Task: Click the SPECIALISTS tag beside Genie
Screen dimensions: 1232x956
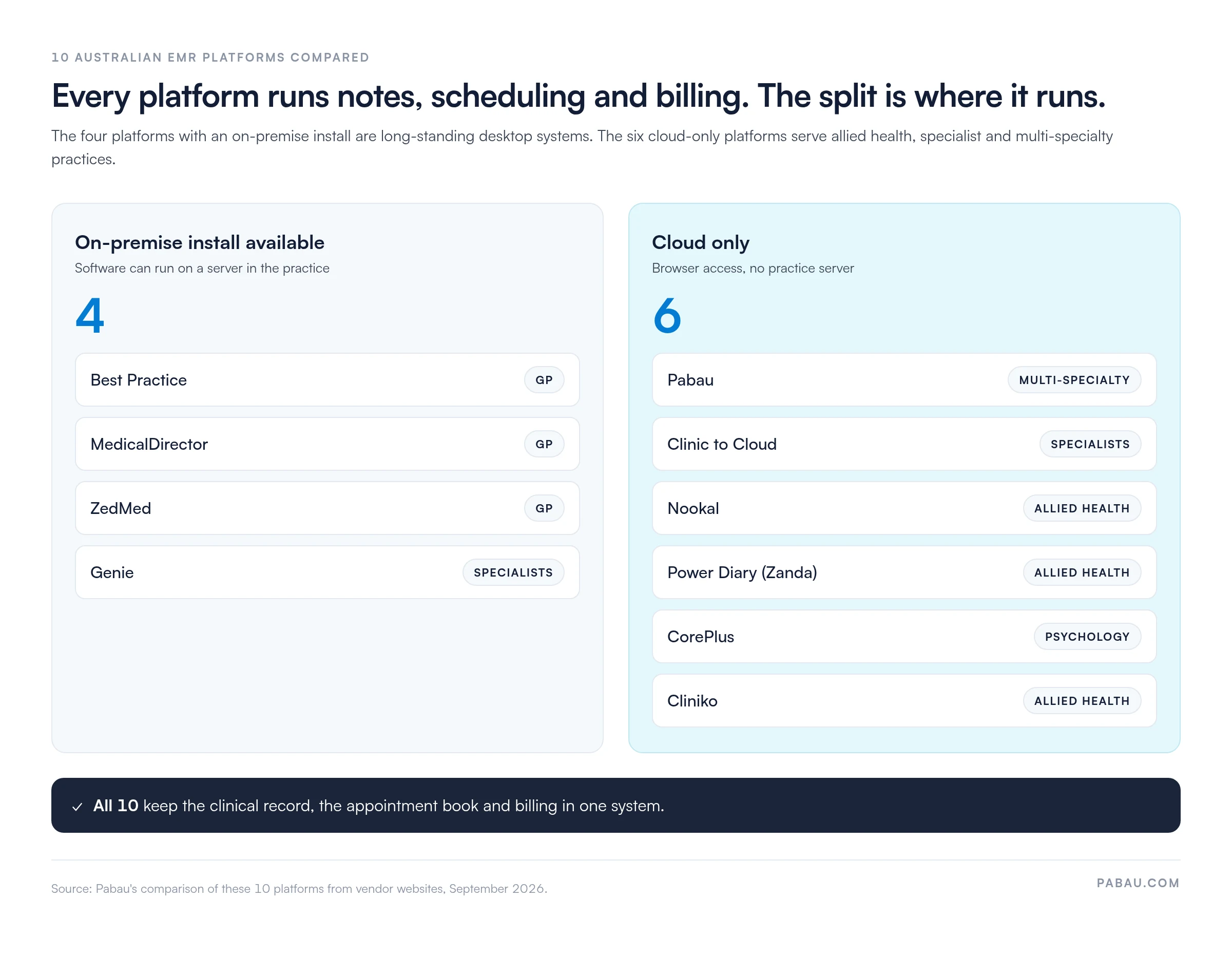Action: (513, 572)
